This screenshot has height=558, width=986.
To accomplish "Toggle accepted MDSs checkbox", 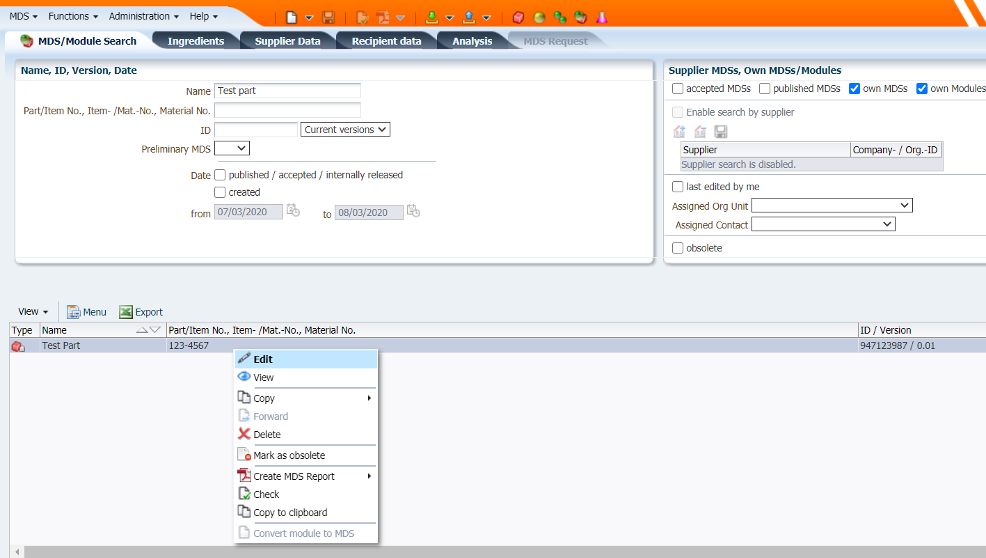I will coord(677,89).
